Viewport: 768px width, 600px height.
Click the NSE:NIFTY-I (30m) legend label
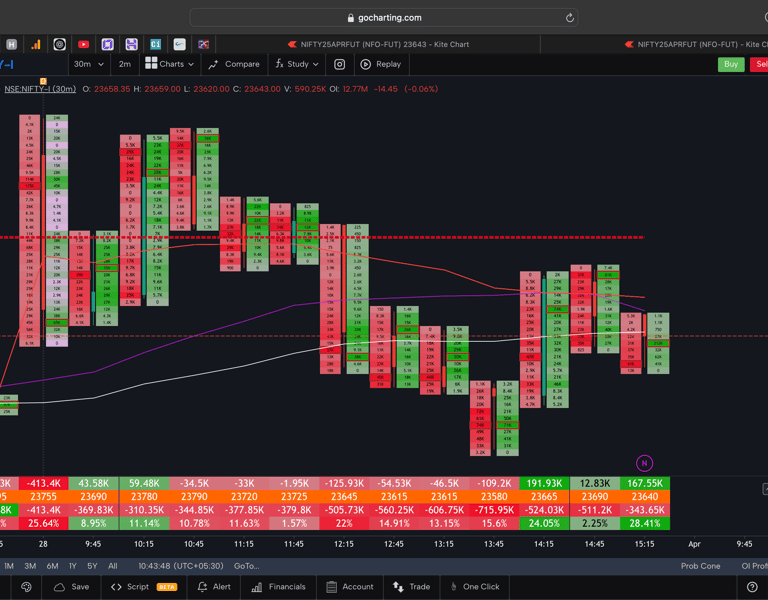[40, 89]
